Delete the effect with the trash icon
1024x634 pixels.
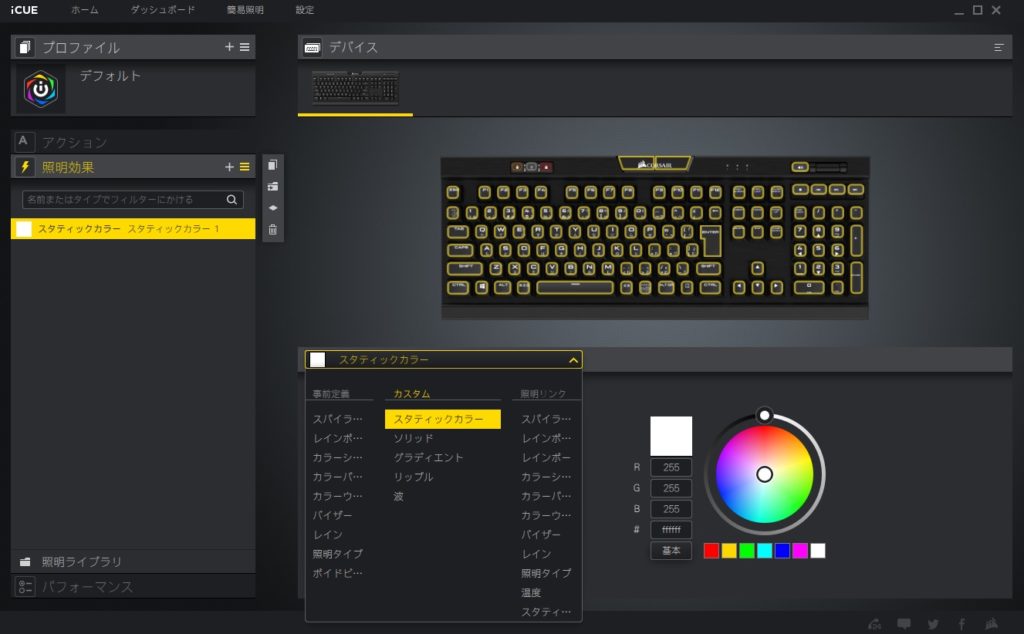click(273, 230)
